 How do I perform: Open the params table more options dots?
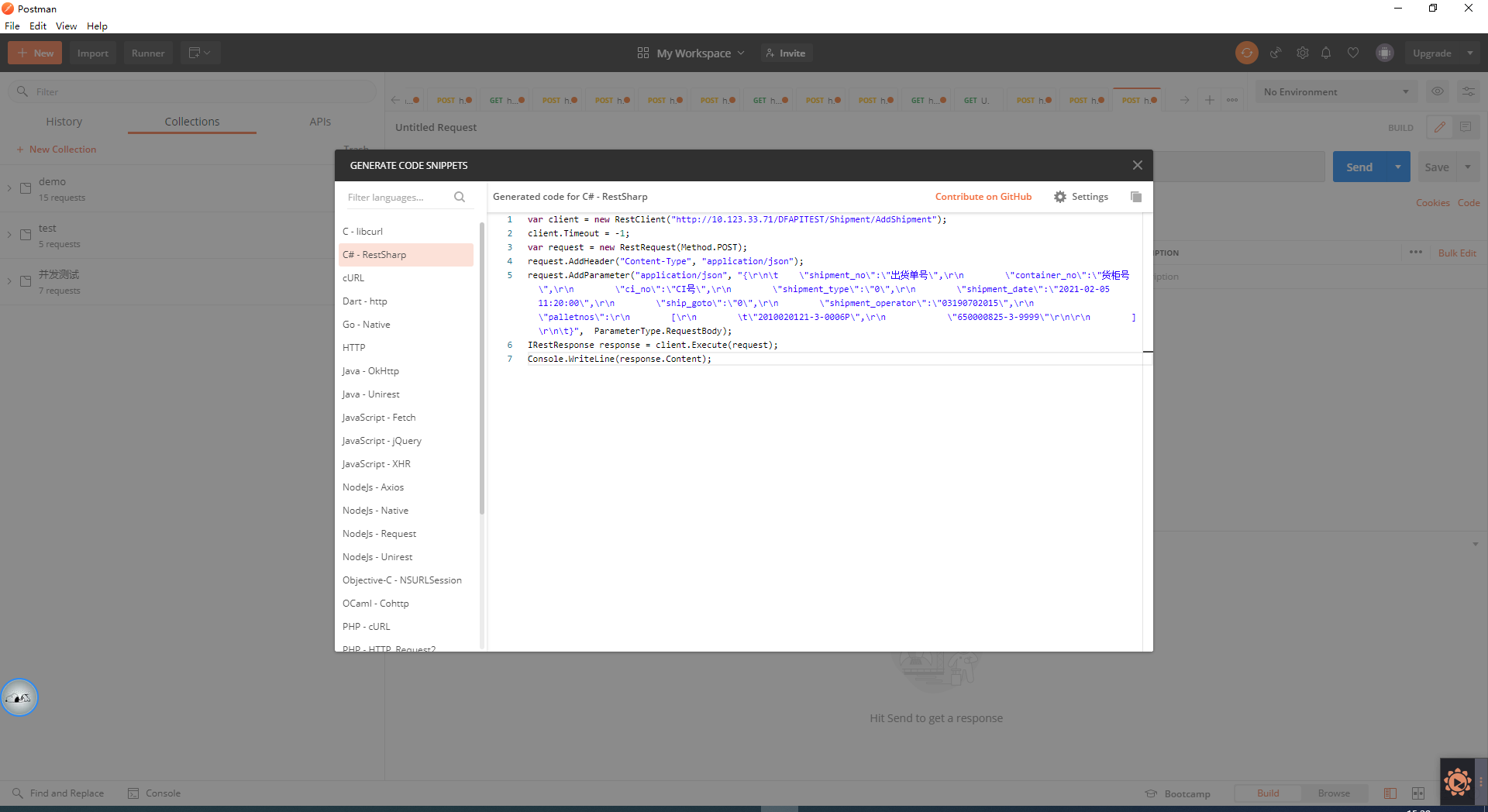point(1416,253)
